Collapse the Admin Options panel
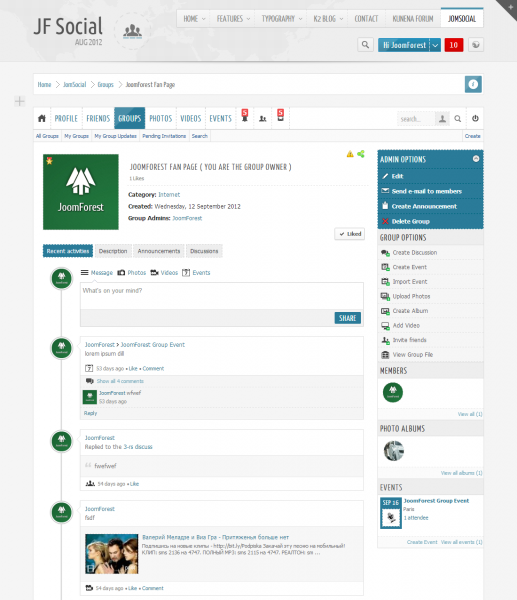 point(476,158)
